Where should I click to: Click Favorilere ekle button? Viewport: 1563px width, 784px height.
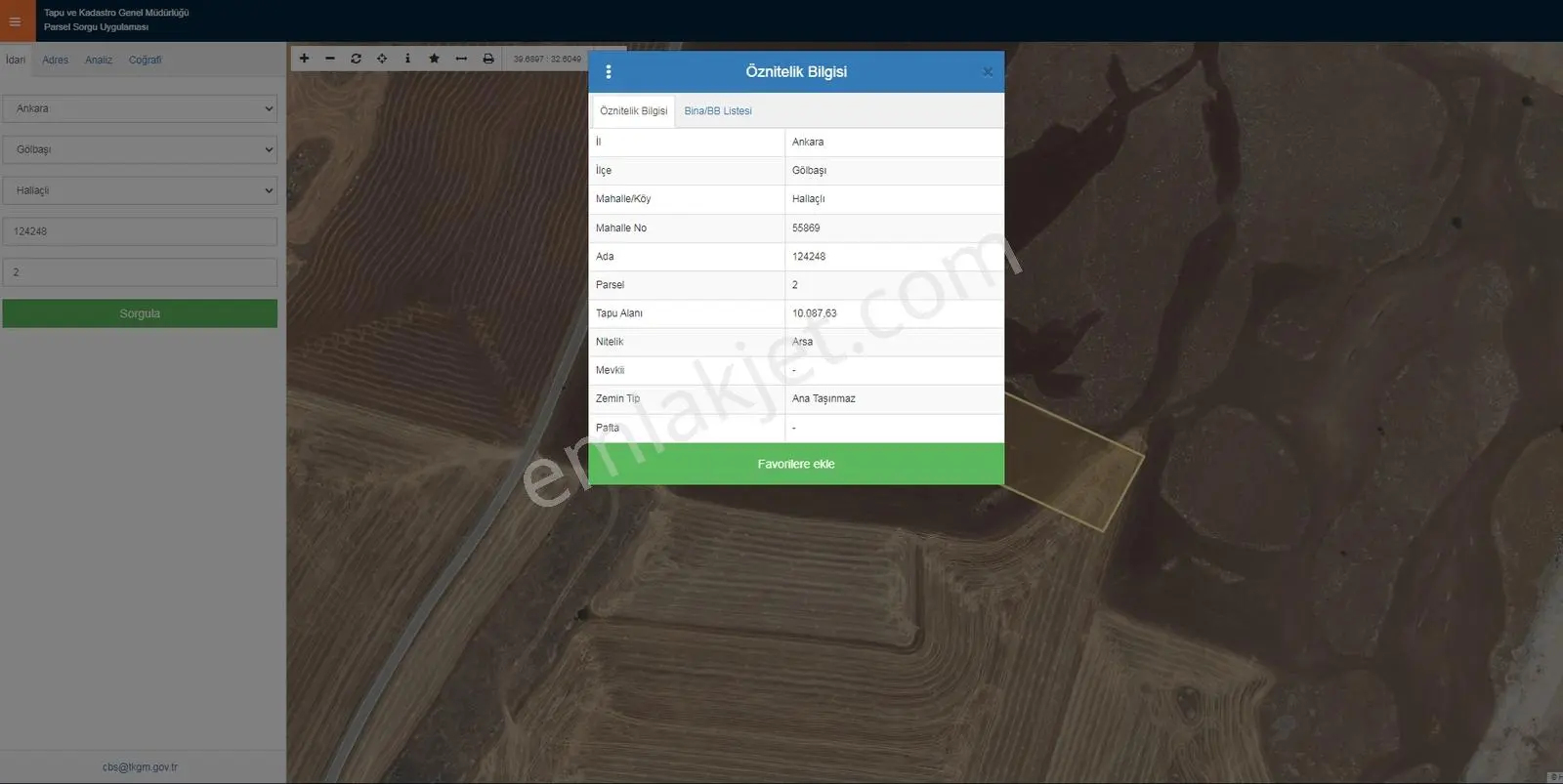(x=796, y=464)
